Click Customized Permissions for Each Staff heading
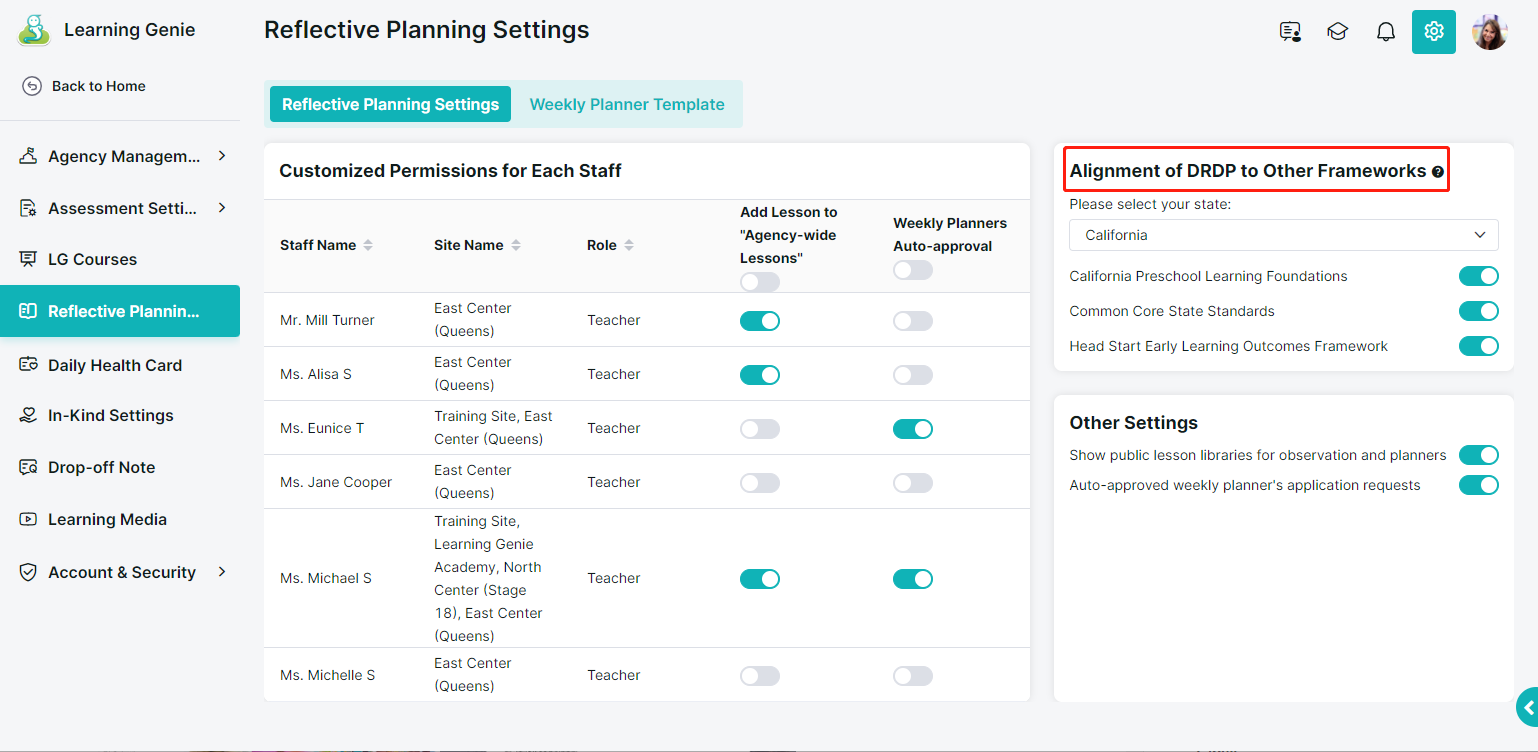The image size is (1538, 752). coord(450,171)
